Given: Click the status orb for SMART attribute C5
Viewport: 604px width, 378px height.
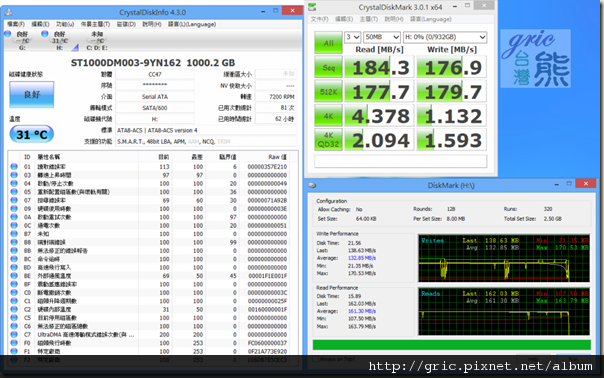Looking at the screenshot, I should click(14, 318).
